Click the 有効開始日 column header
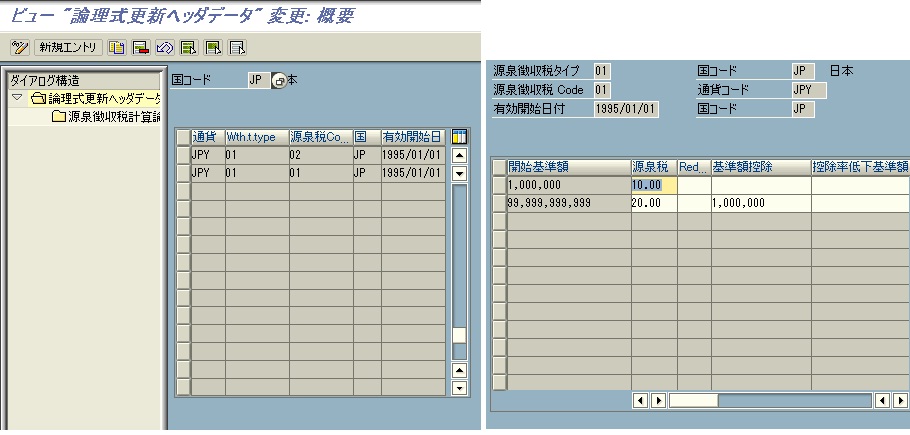The width and height of the screenshot is (910, 435). coord(411,137)
